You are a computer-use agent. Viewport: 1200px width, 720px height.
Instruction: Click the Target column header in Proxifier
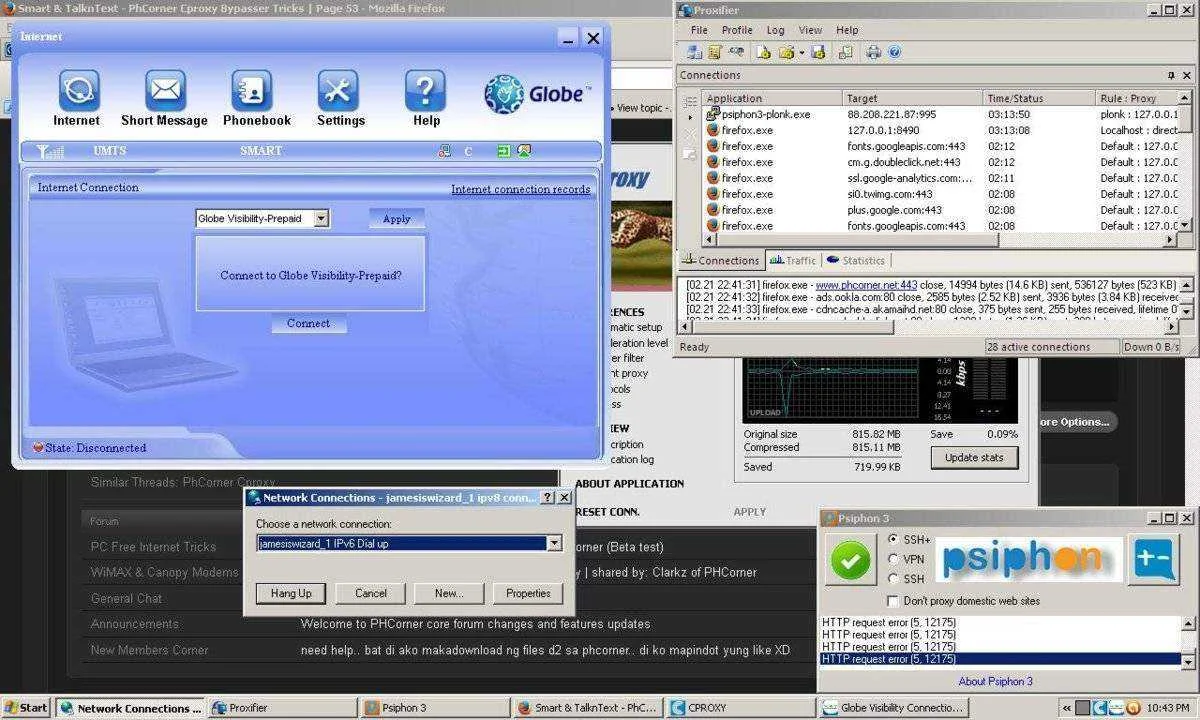(912, 98)
